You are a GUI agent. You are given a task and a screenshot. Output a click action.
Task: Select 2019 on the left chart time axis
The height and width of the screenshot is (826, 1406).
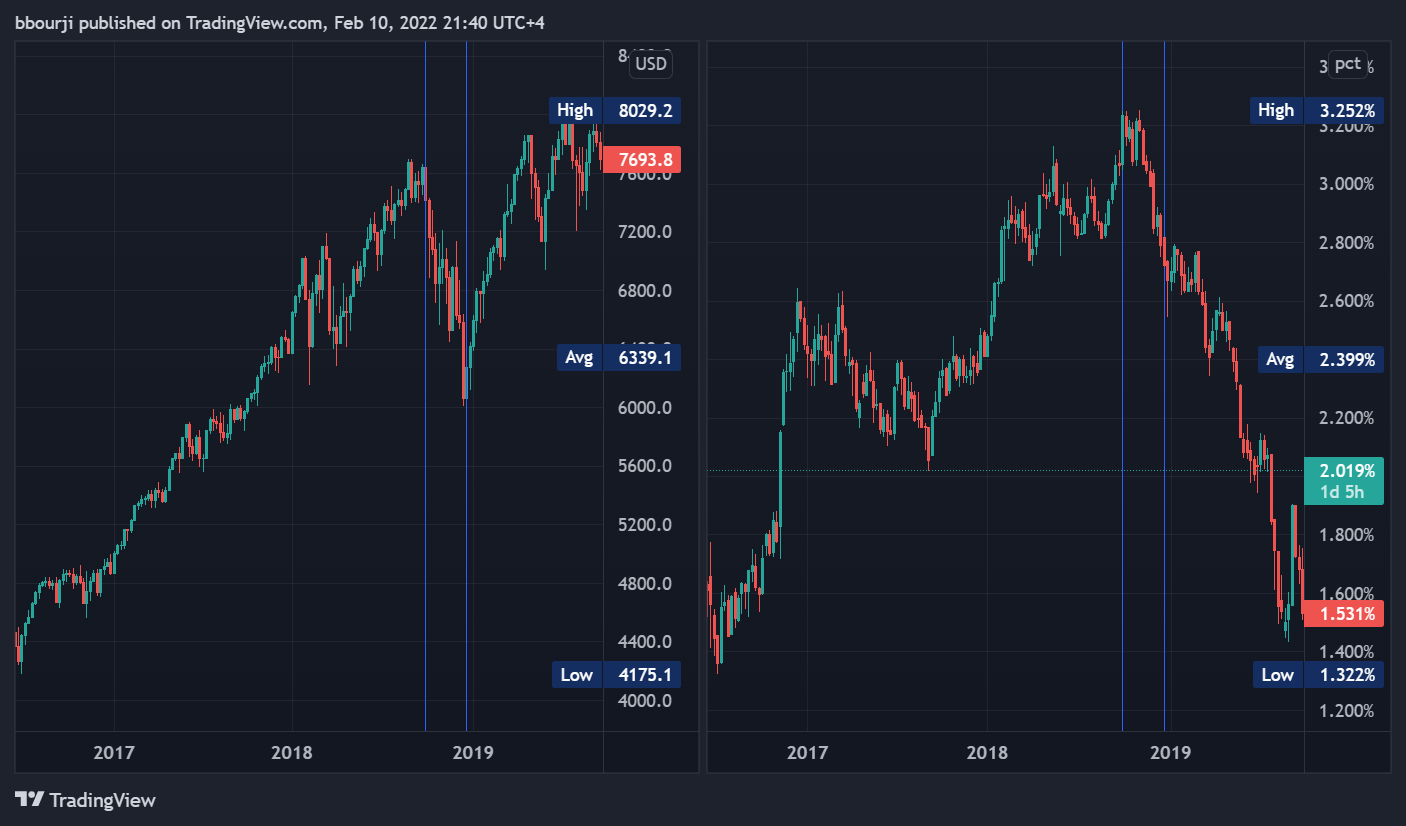coord(473,752)
